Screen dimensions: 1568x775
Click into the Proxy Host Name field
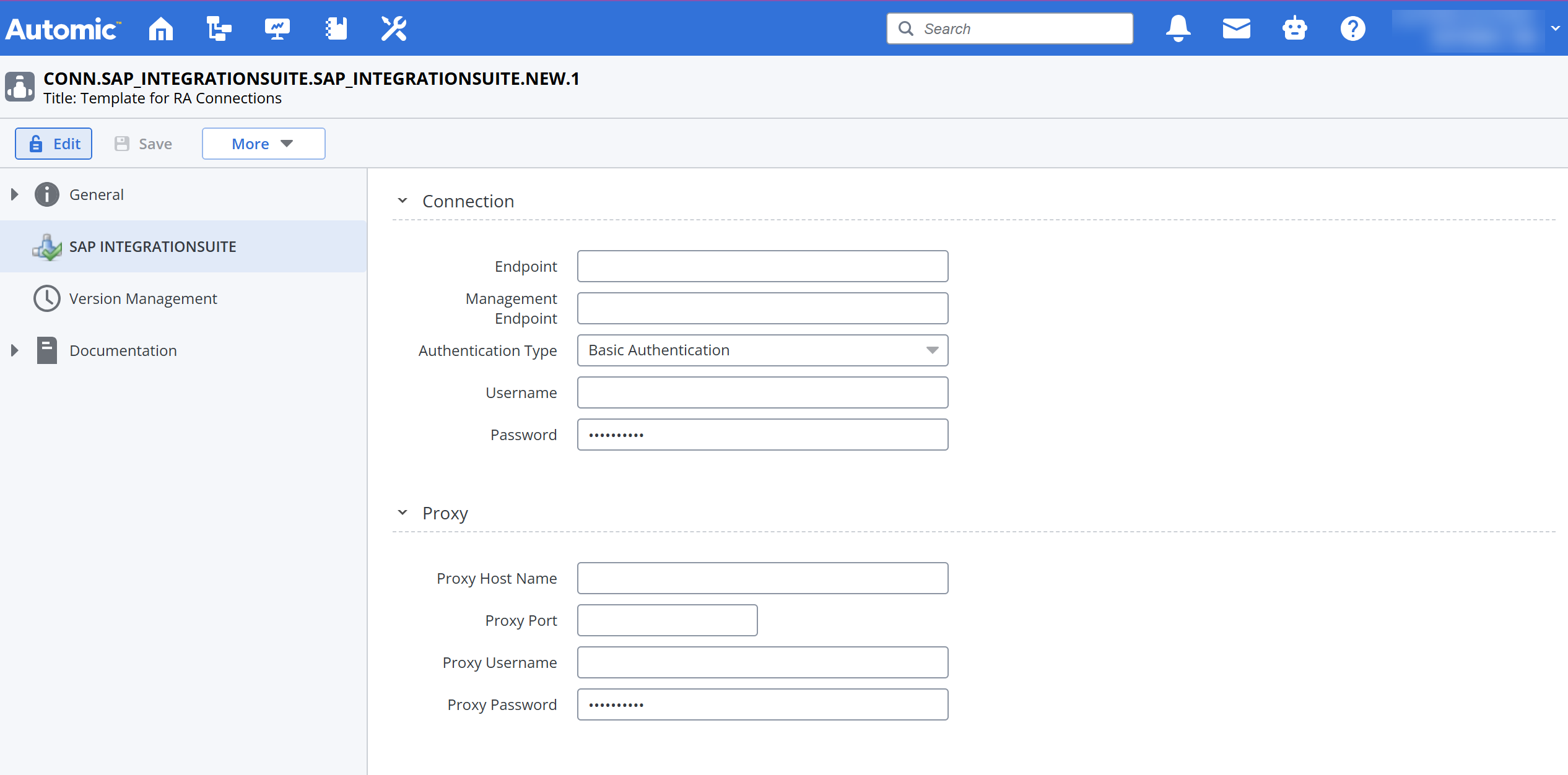coord(763,578)
